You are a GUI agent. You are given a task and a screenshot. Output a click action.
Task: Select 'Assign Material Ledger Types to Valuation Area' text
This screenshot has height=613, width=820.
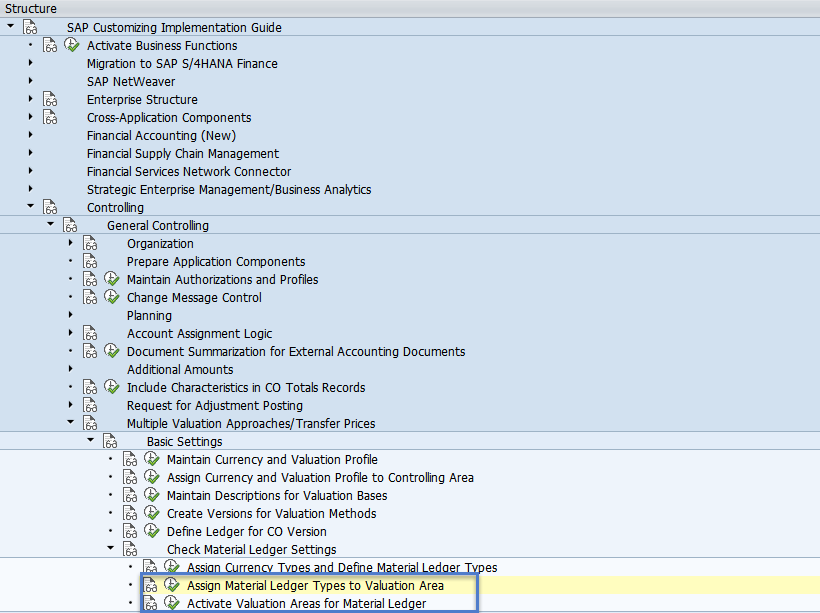315,586
